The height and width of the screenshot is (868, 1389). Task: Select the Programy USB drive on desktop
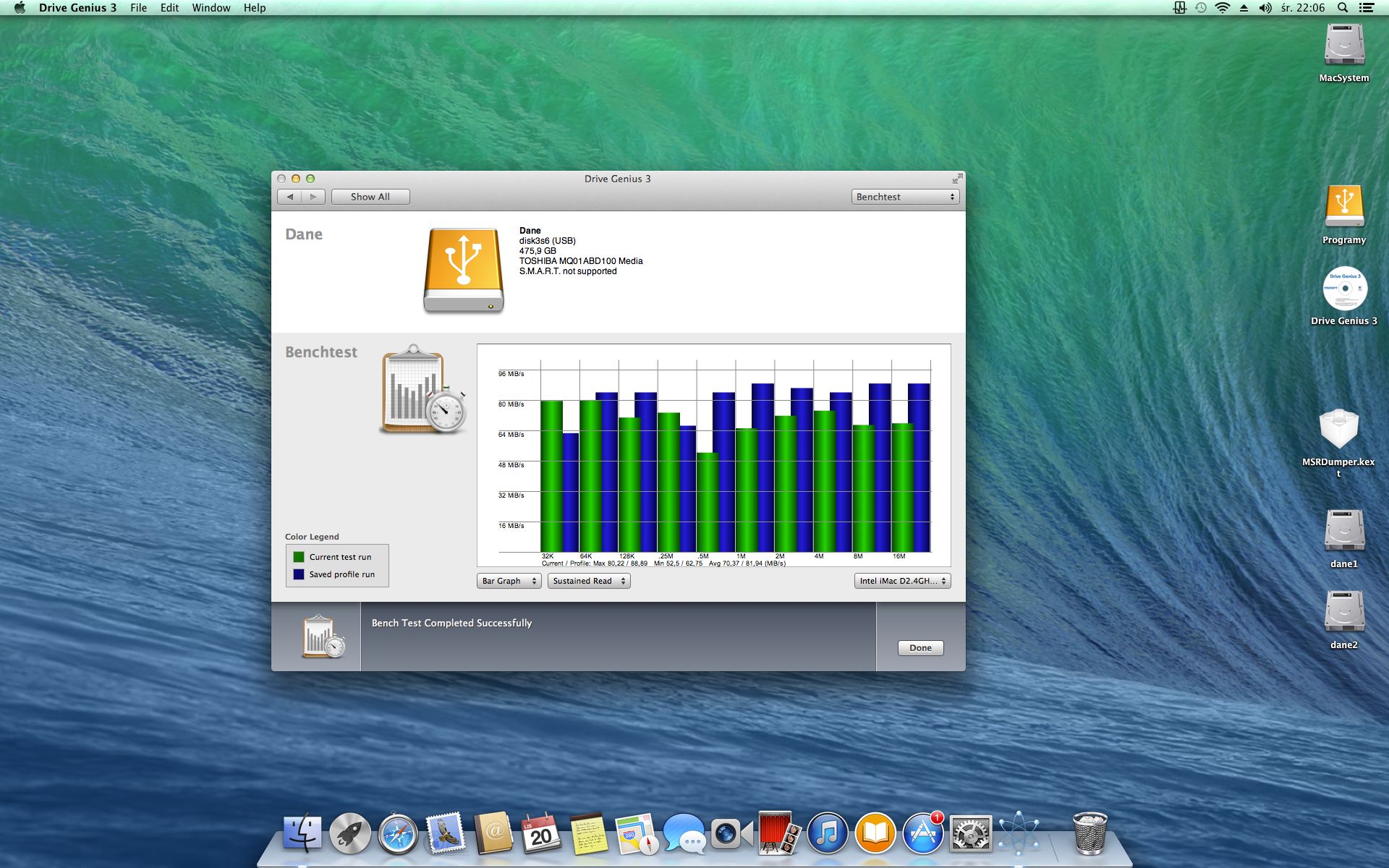[1344, 207]
